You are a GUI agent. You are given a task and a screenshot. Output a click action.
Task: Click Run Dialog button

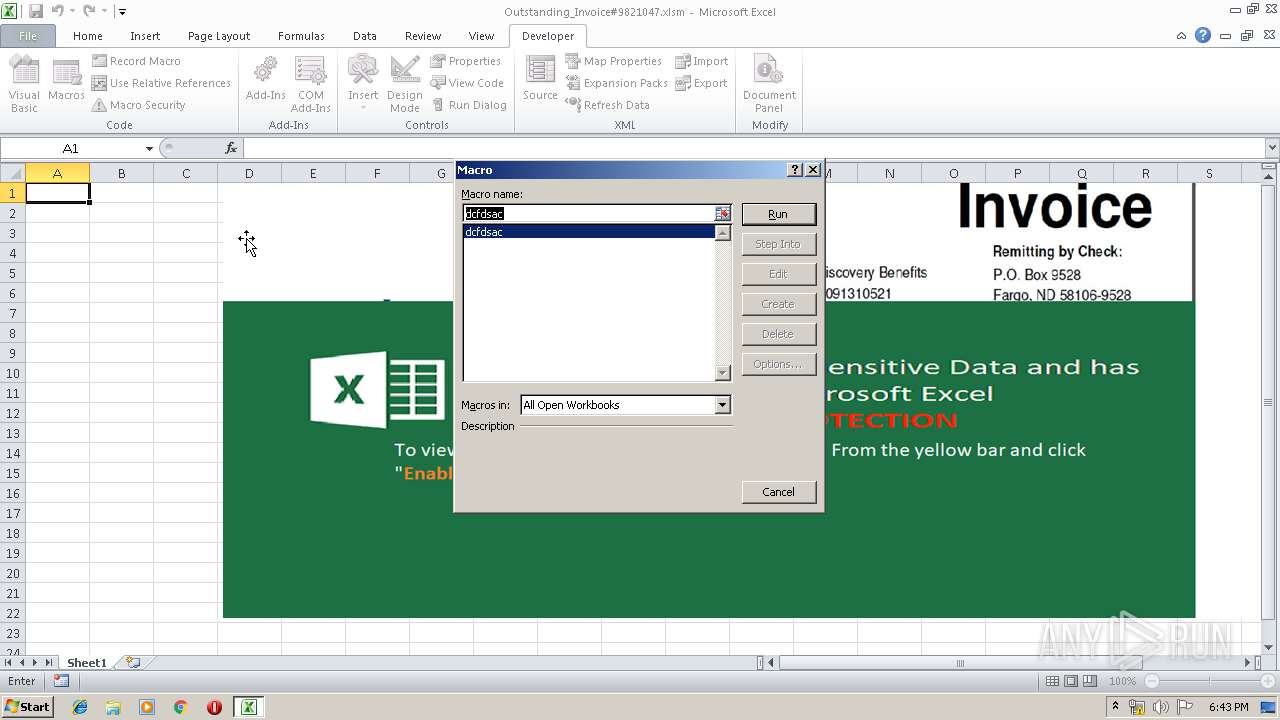pos(469,105)
